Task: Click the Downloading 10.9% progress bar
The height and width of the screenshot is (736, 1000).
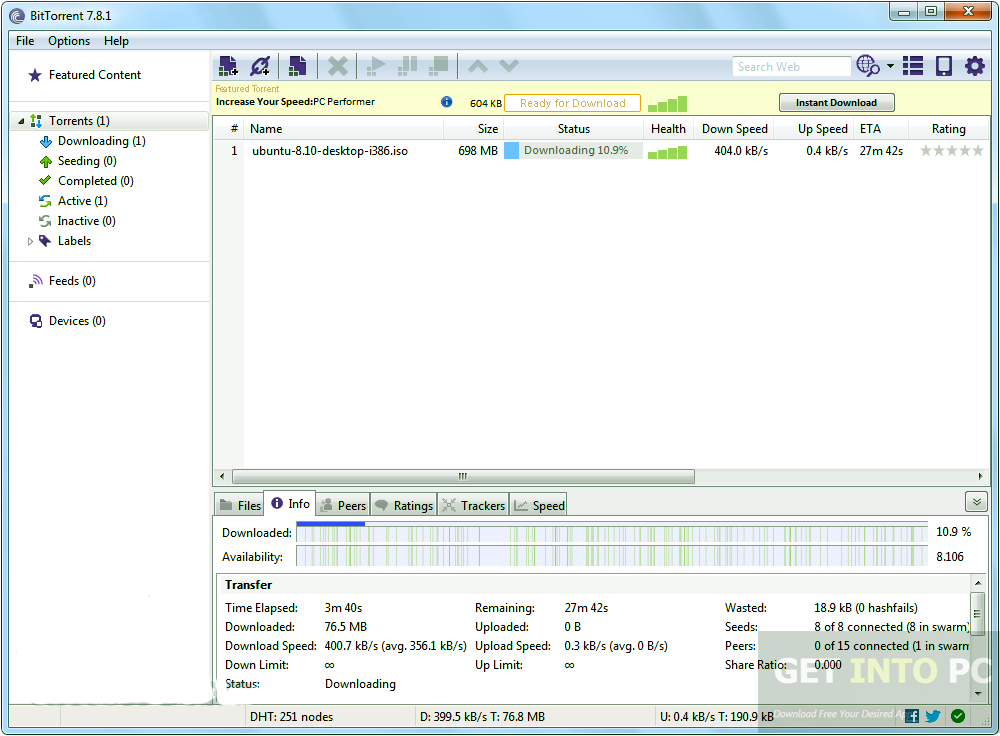Action: click(x=573, y=151)
